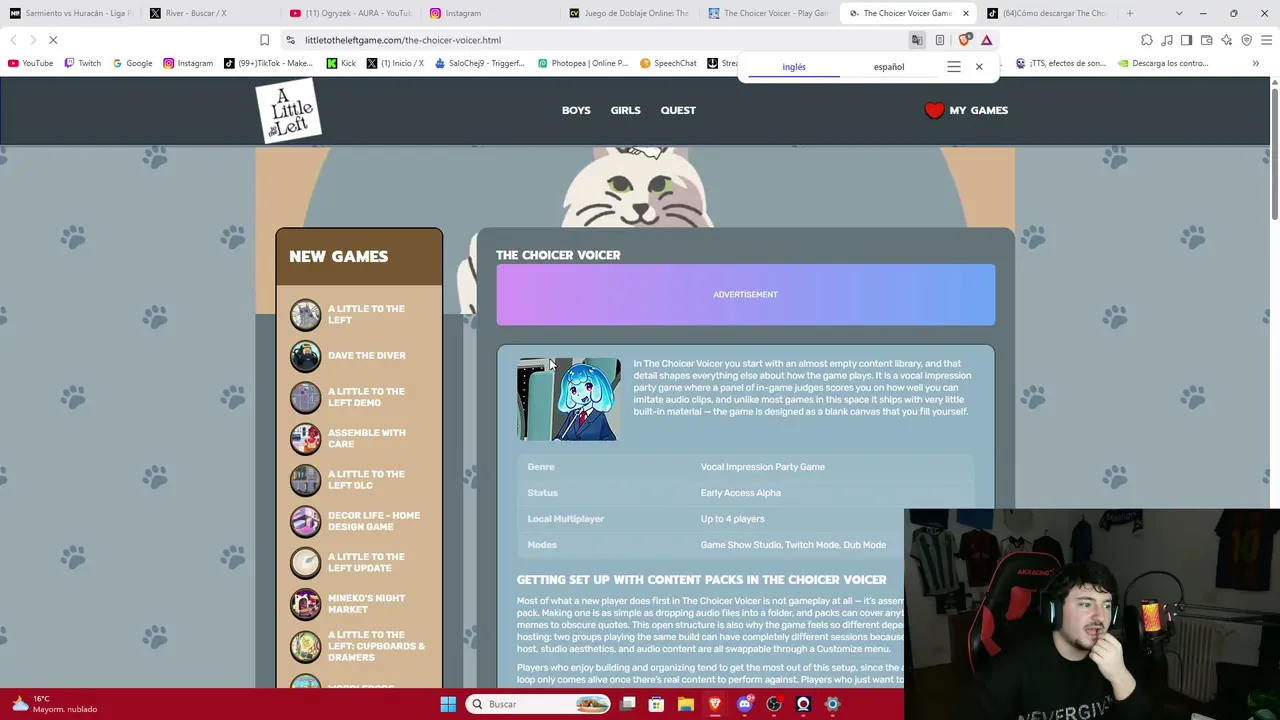This screenshot has height=720, width=1280.
Task: Click the Brave Shields lion icon in address bar
Action: (x=964, y=40)
